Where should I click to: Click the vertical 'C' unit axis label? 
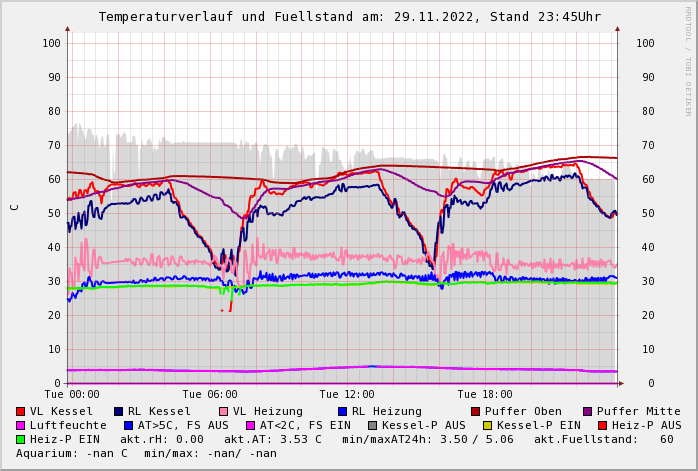(15, 207)
